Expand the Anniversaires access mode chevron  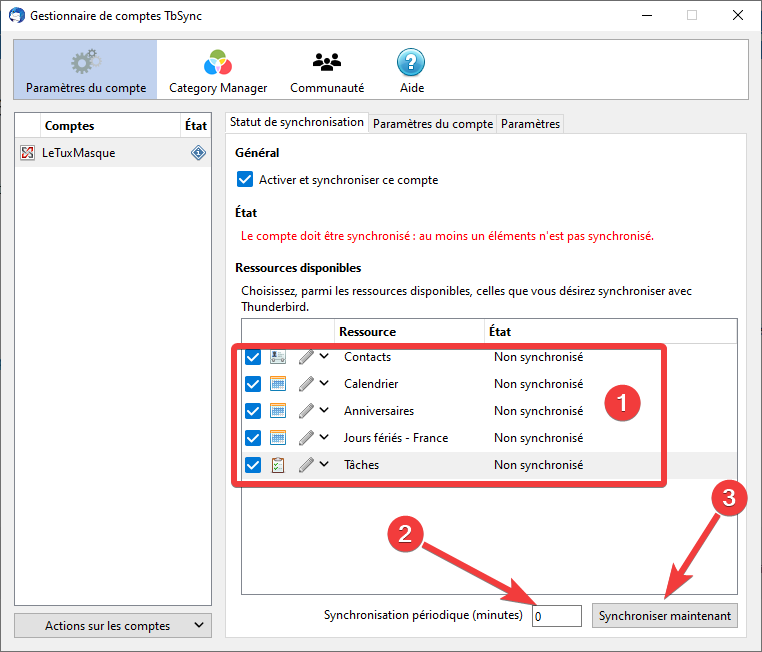pos(324,410)
